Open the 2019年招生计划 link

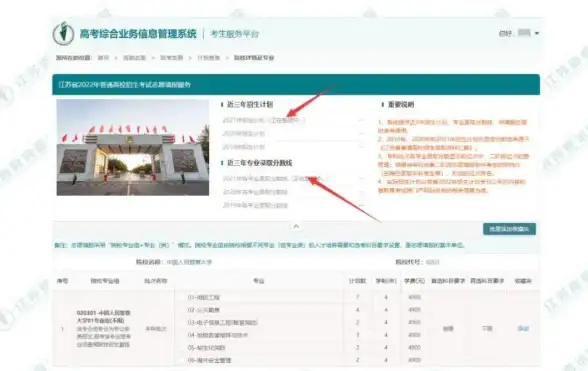point(244,147)
